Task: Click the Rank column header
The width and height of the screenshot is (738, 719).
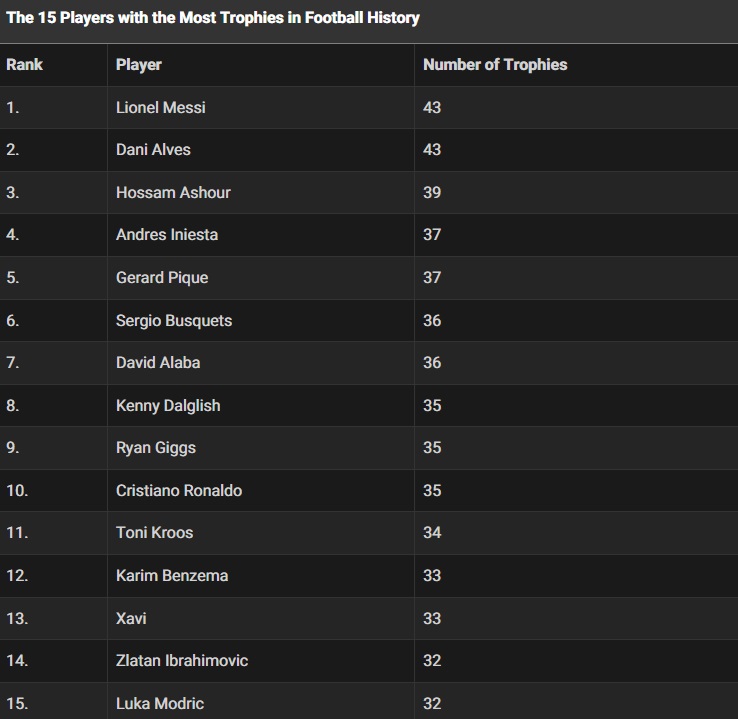Action: pyautogui.click(x=25, y=65)
